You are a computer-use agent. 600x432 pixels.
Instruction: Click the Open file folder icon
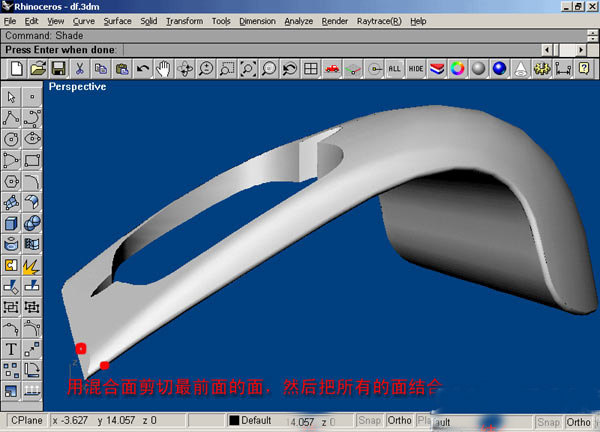coord(38,68)
